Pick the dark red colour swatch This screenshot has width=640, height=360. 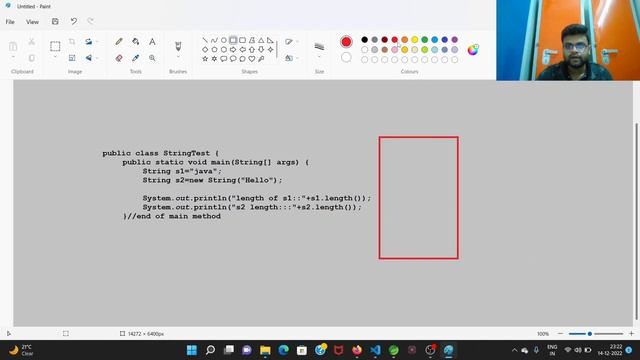tap(384, 40)
